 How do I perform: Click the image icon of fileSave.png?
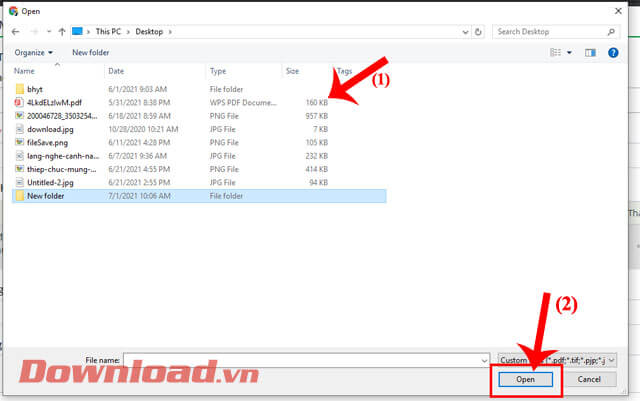click(19, 142)
